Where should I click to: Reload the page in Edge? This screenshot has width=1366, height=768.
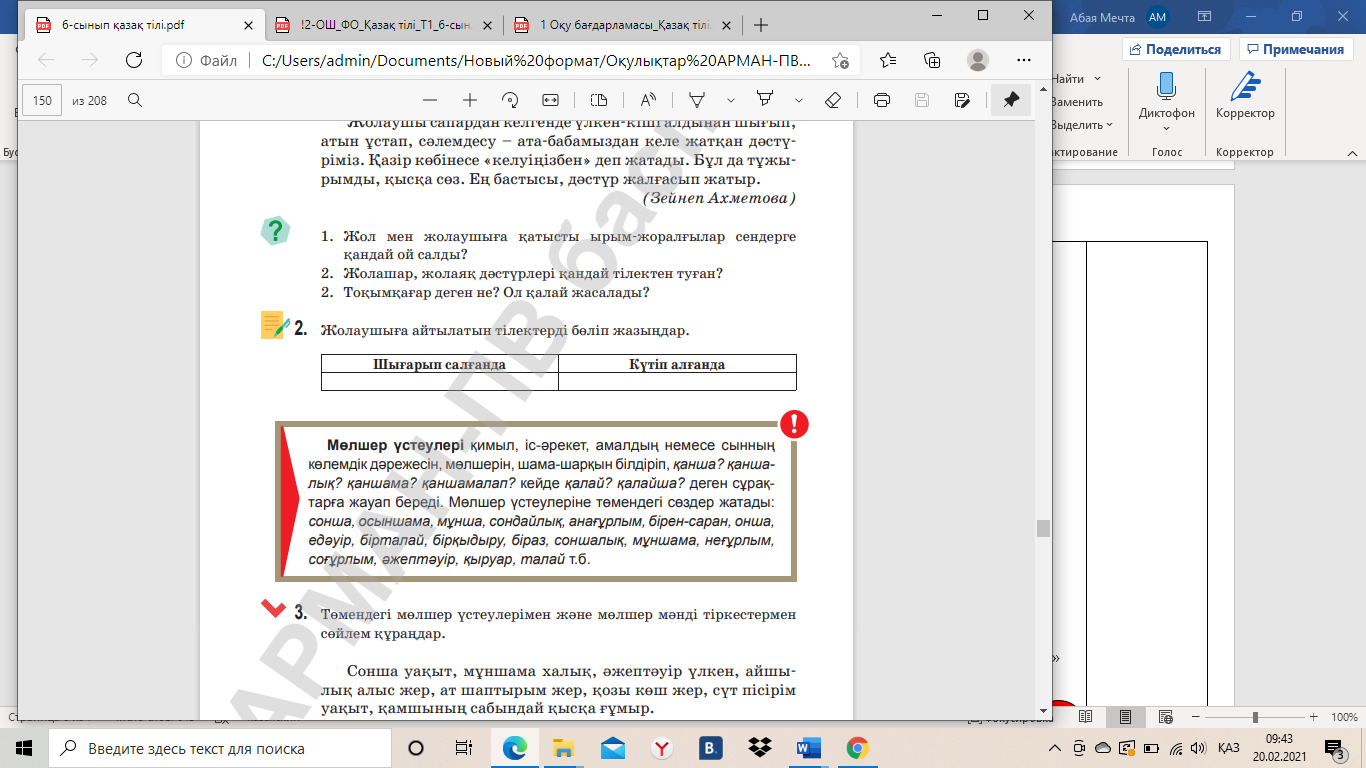point(133,60)
